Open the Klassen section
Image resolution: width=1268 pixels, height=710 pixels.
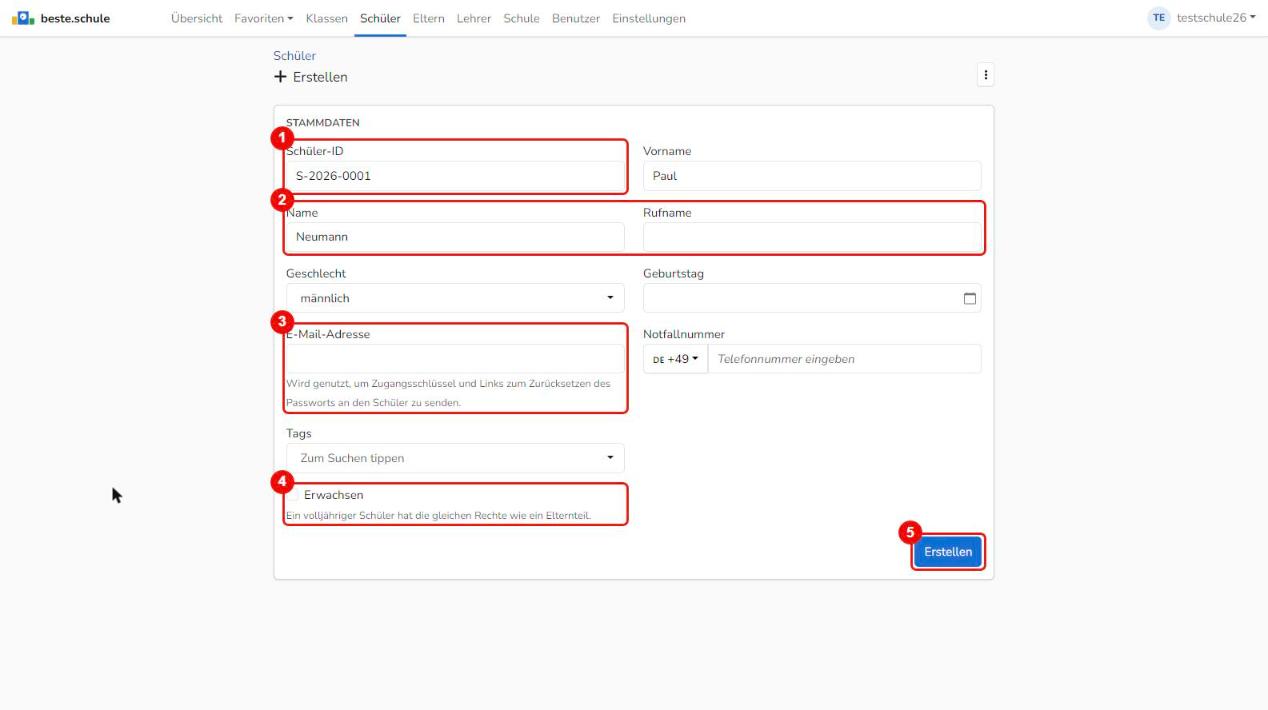click(327, 18)
